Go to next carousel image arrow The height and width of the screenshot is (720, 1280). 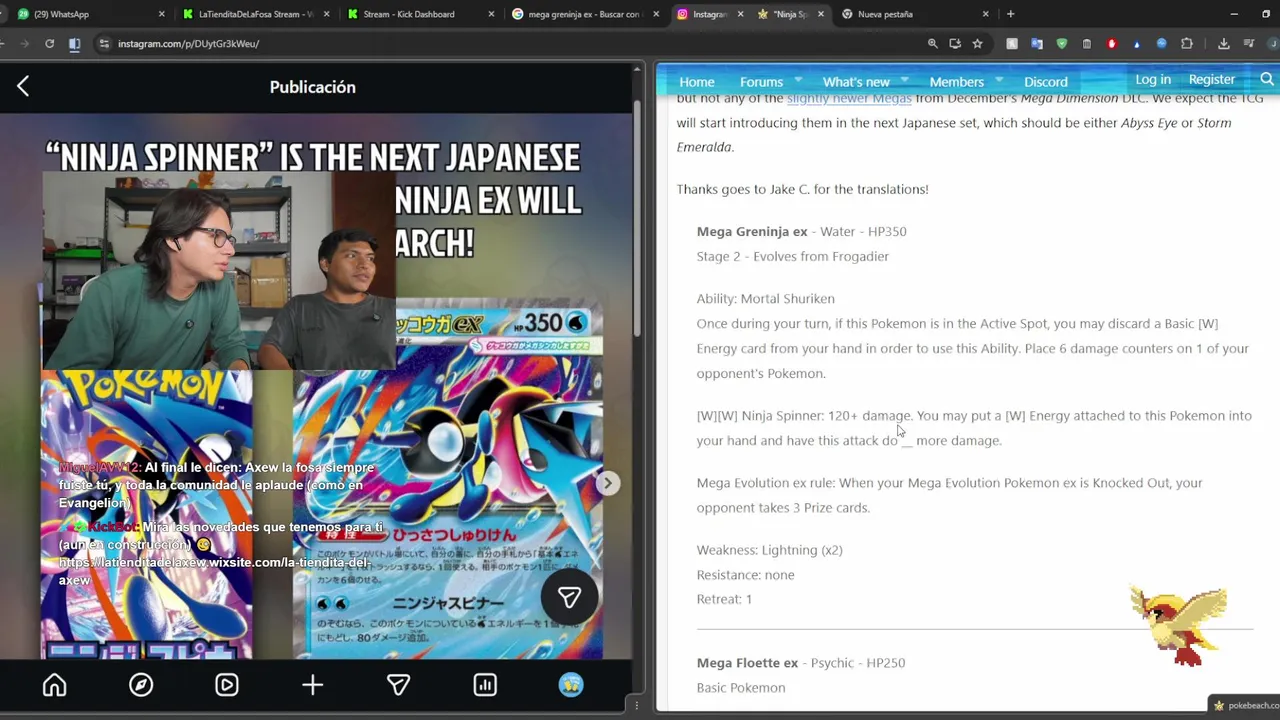point(607,483)
